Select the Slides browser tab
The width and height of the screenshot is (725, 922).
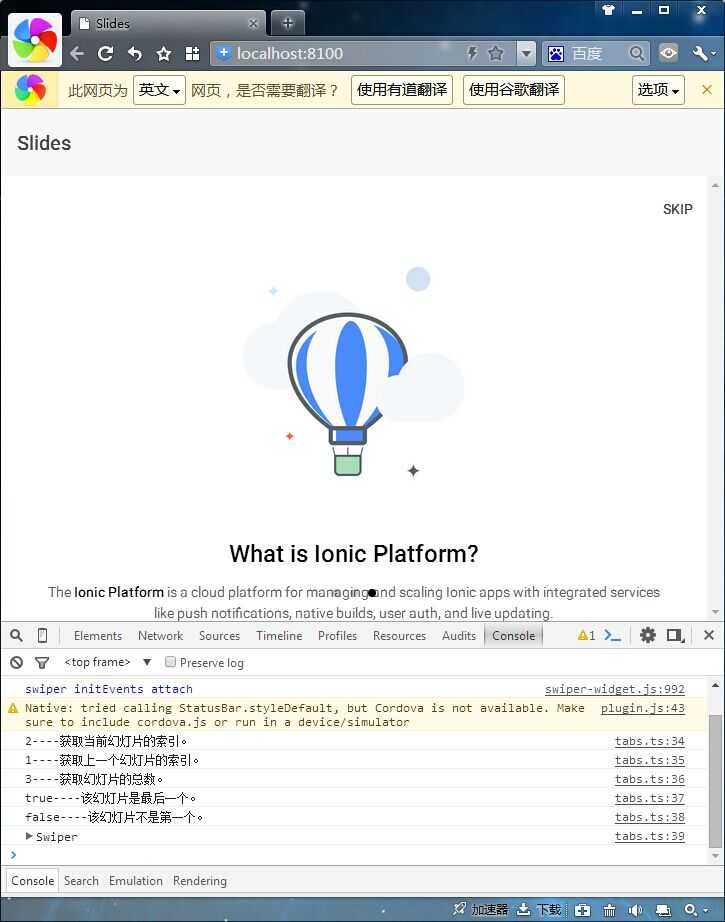point(168,24)
